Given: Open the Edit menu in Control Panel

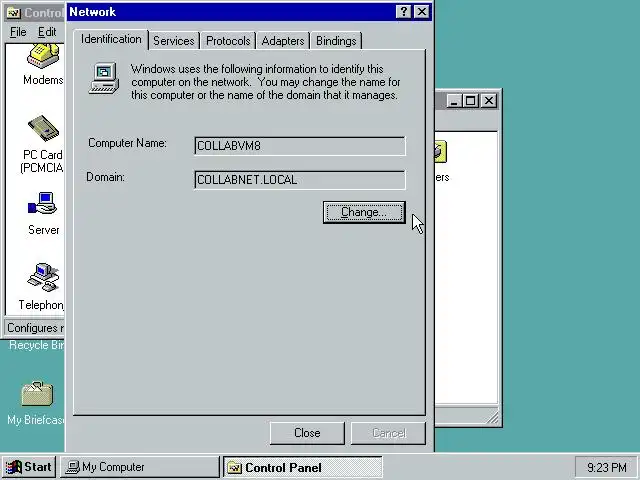Looking at the screenshot, I should (47, 32).
